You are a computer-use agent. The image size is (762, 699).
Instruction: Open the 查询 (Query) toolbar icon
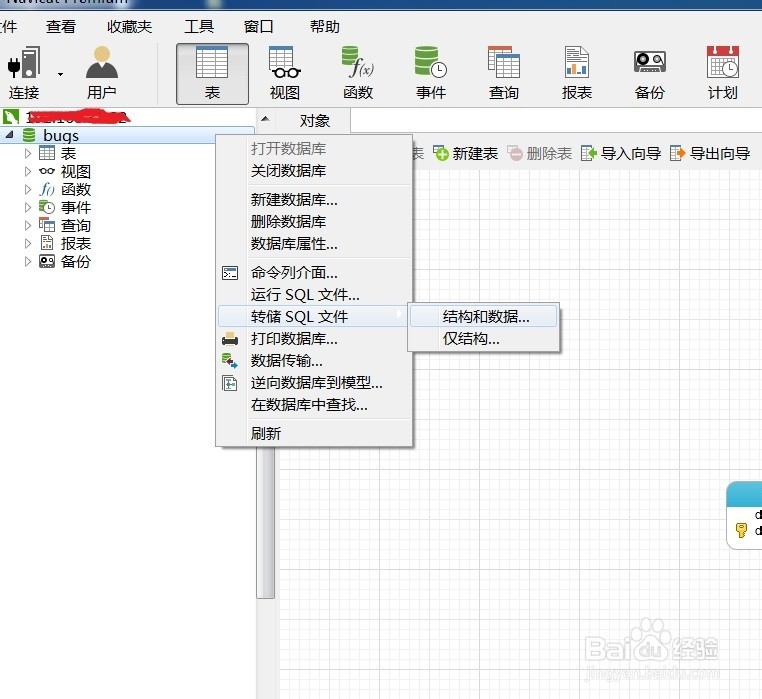(x=503, y=73)
